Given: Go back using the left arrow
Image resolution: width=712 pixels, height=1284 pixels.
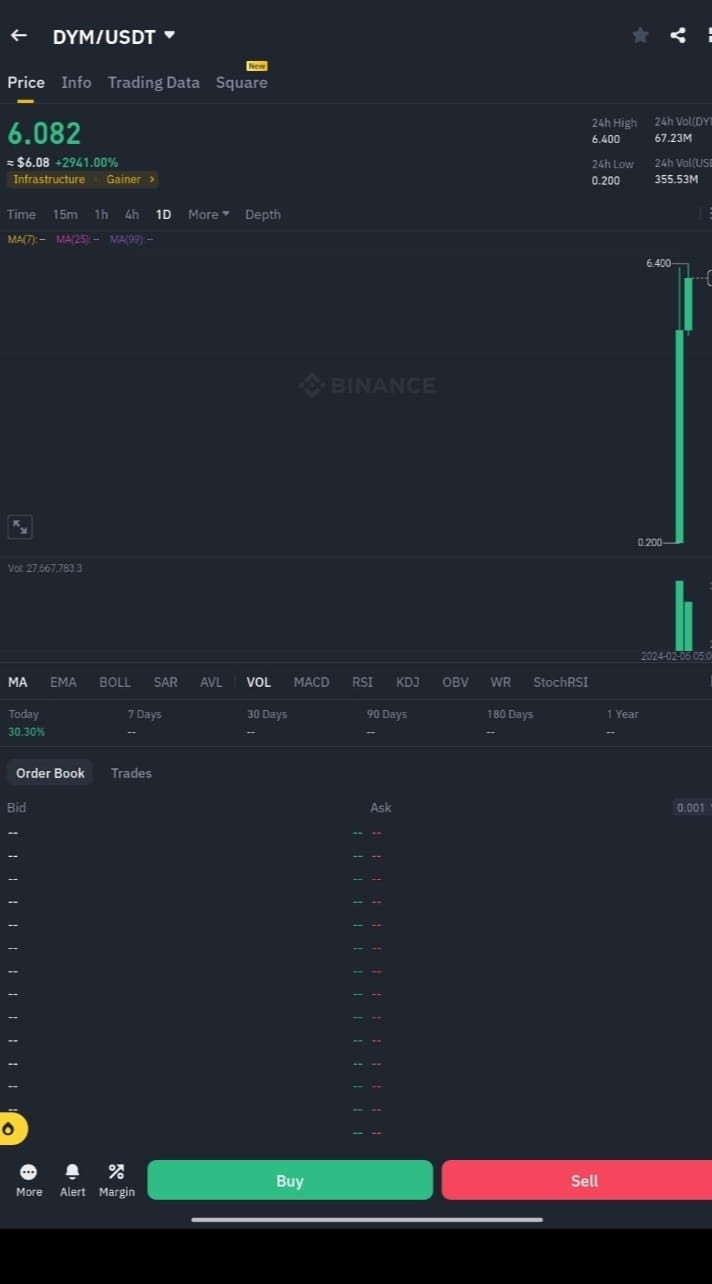Looking at the screenshot, I should 18,36.
